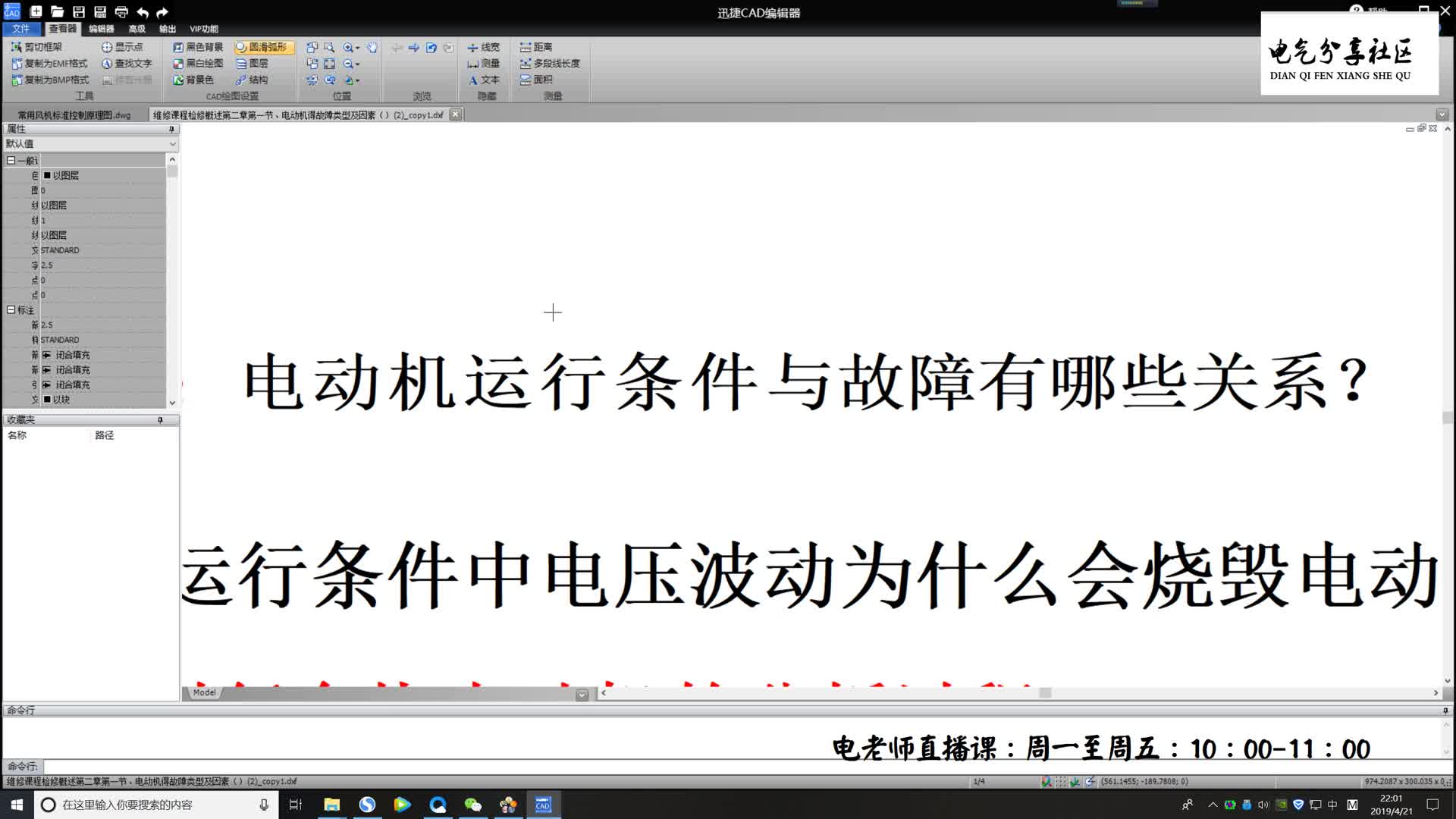Go to next view blue arrow
Screen dimensions: 1456x819
(x=414, y=47)
